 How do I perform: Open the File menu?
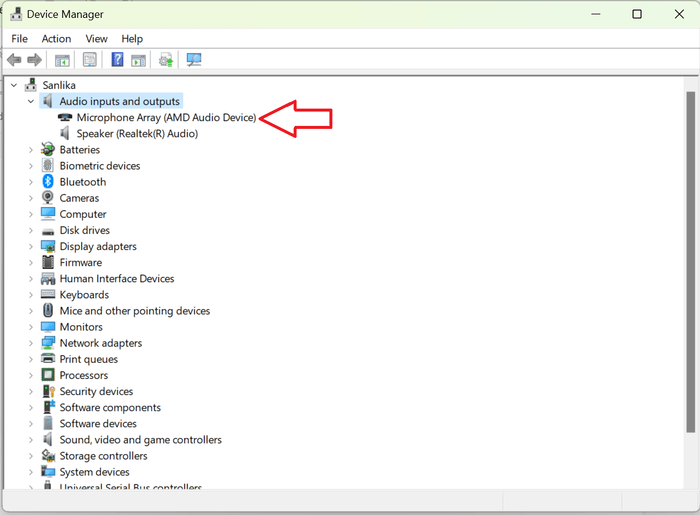click(19, 39)
